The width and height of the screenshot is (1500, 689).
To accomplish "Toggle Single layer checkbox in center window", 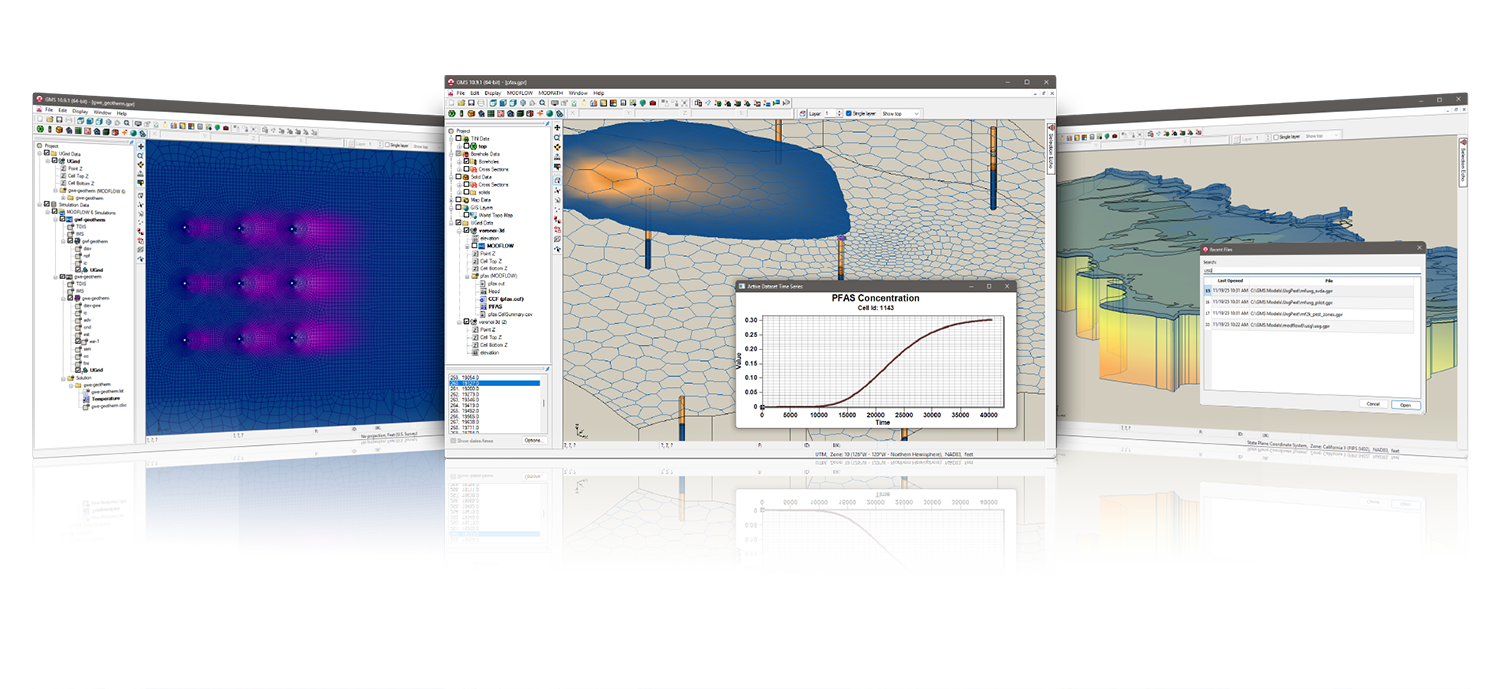I will 849,113.
